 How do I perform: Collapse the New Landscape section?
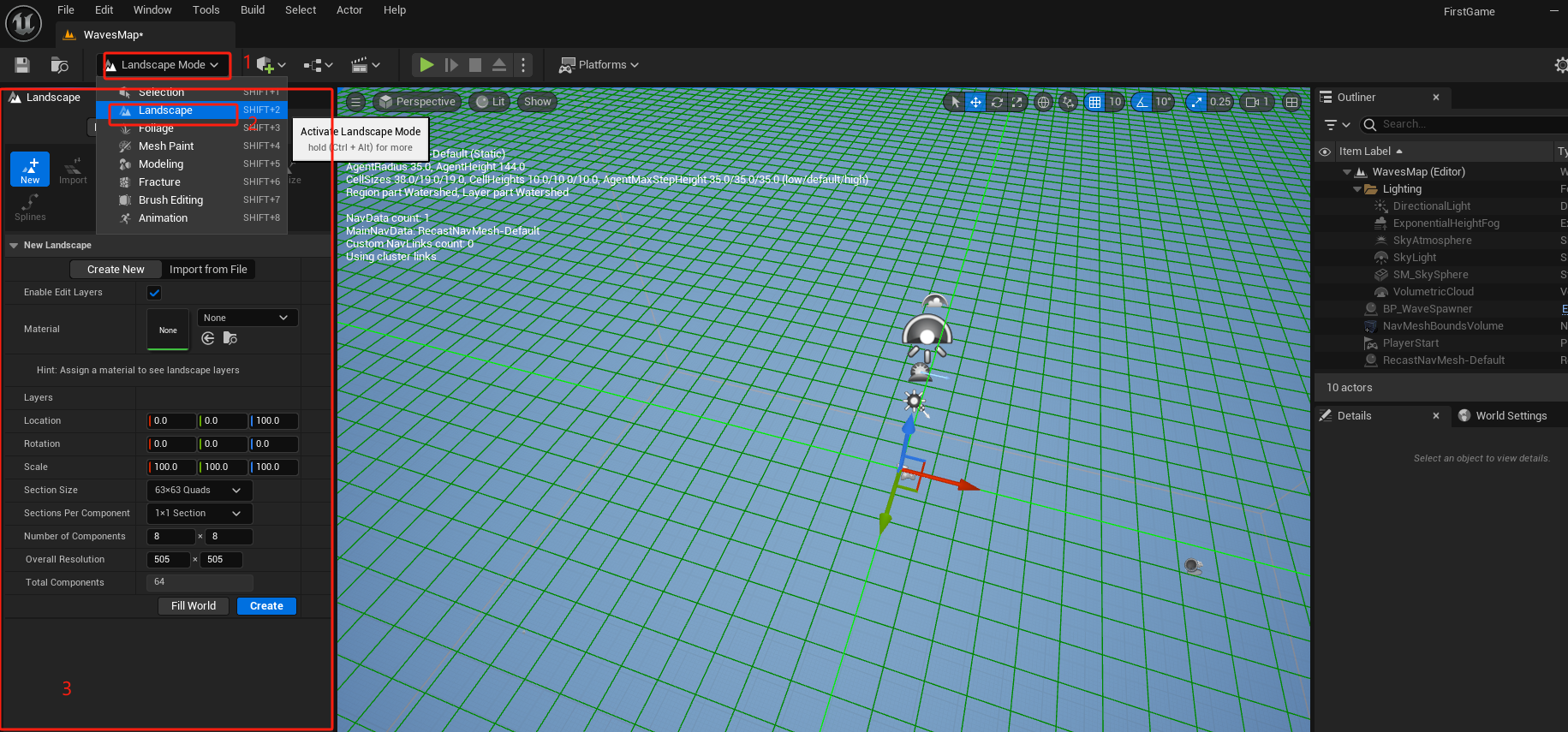(14, 246)
